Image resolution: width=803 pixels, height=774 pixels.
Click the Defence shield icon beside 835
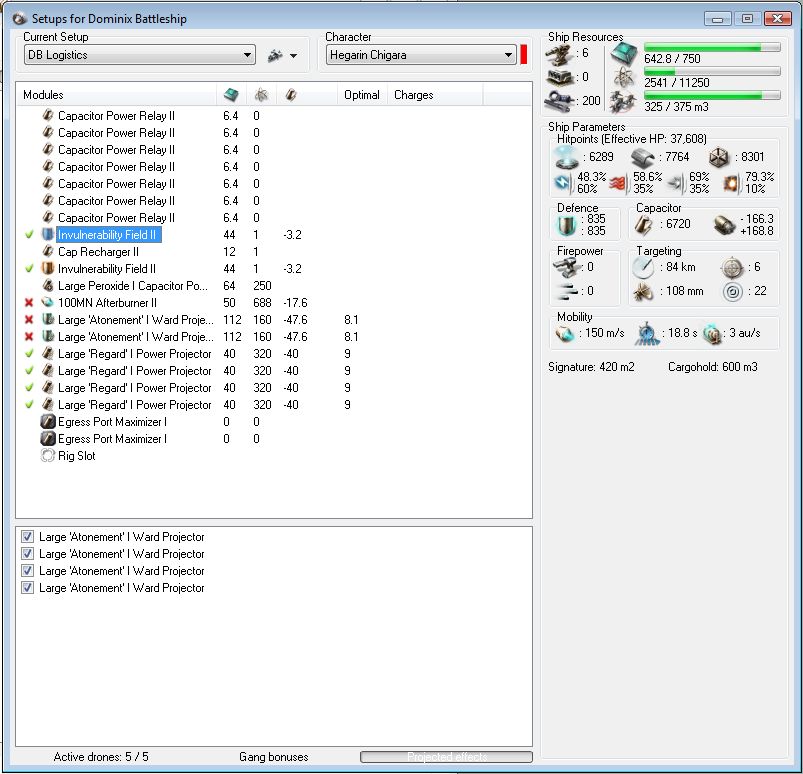point(566,225)
